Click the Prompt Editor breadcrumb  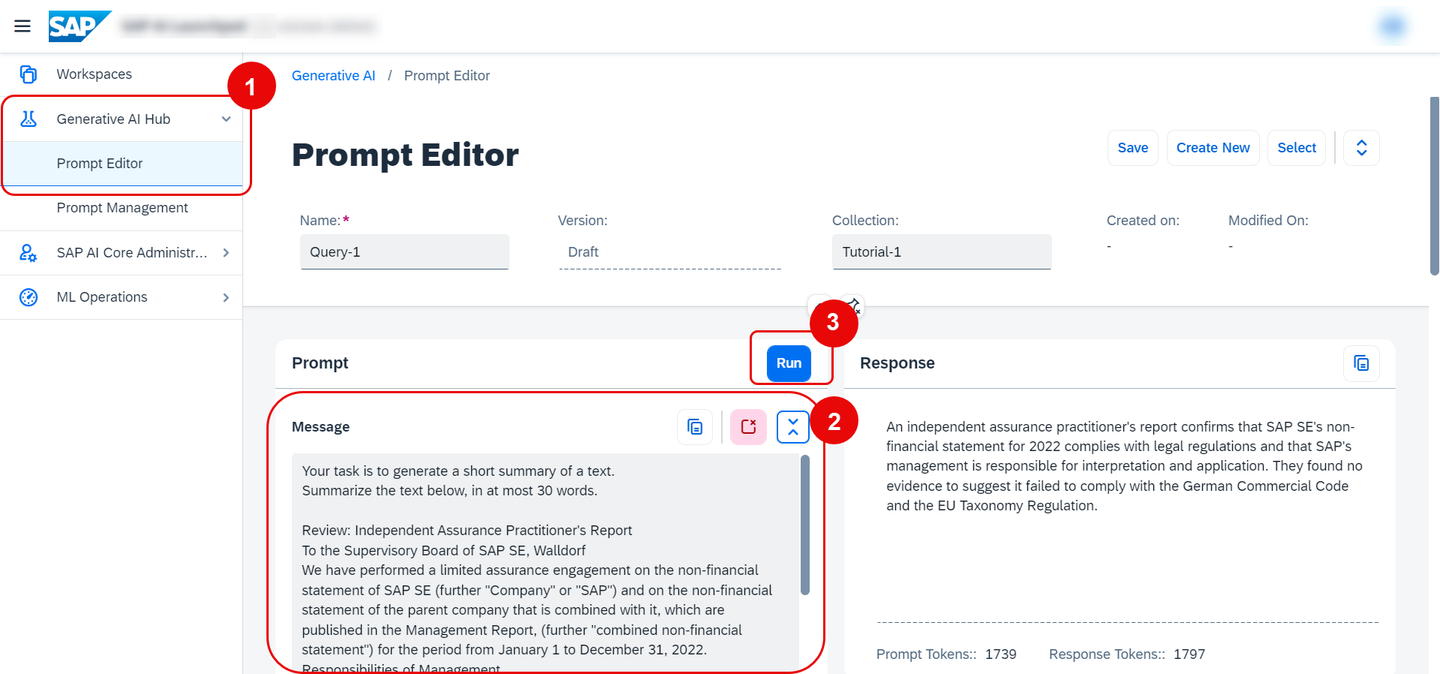[447, 76]
